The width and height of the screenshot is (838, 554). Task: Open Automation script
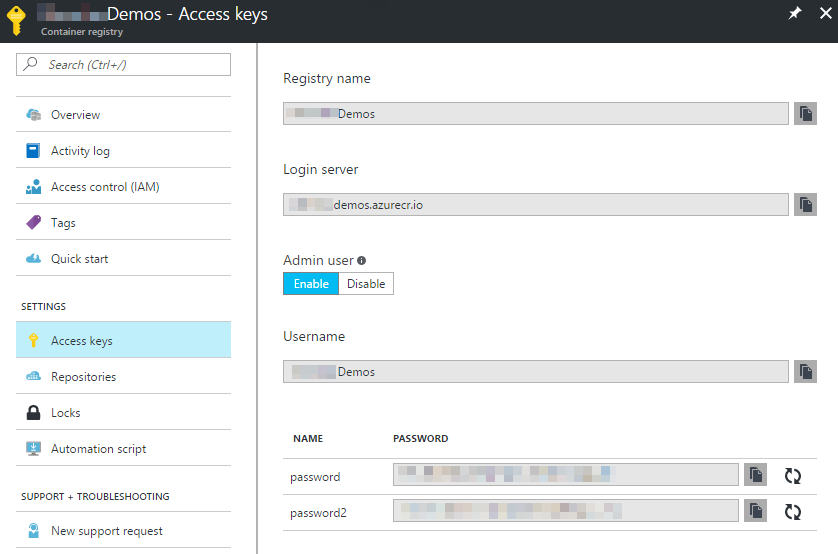(123, 448)
